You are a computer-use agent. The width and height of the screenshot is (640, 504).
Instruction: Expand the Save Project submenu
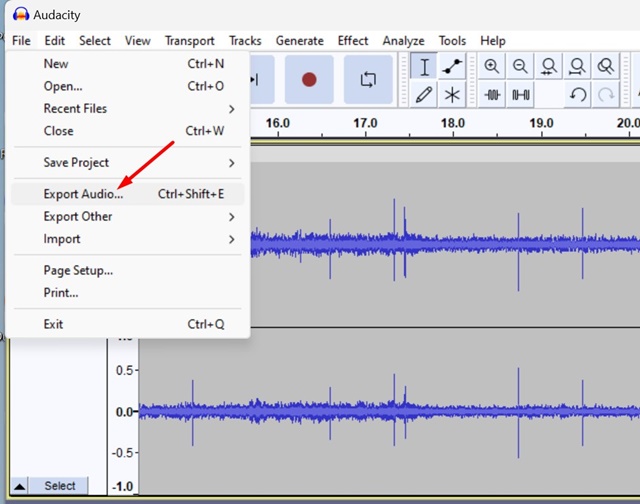click(x=127, y=162)
